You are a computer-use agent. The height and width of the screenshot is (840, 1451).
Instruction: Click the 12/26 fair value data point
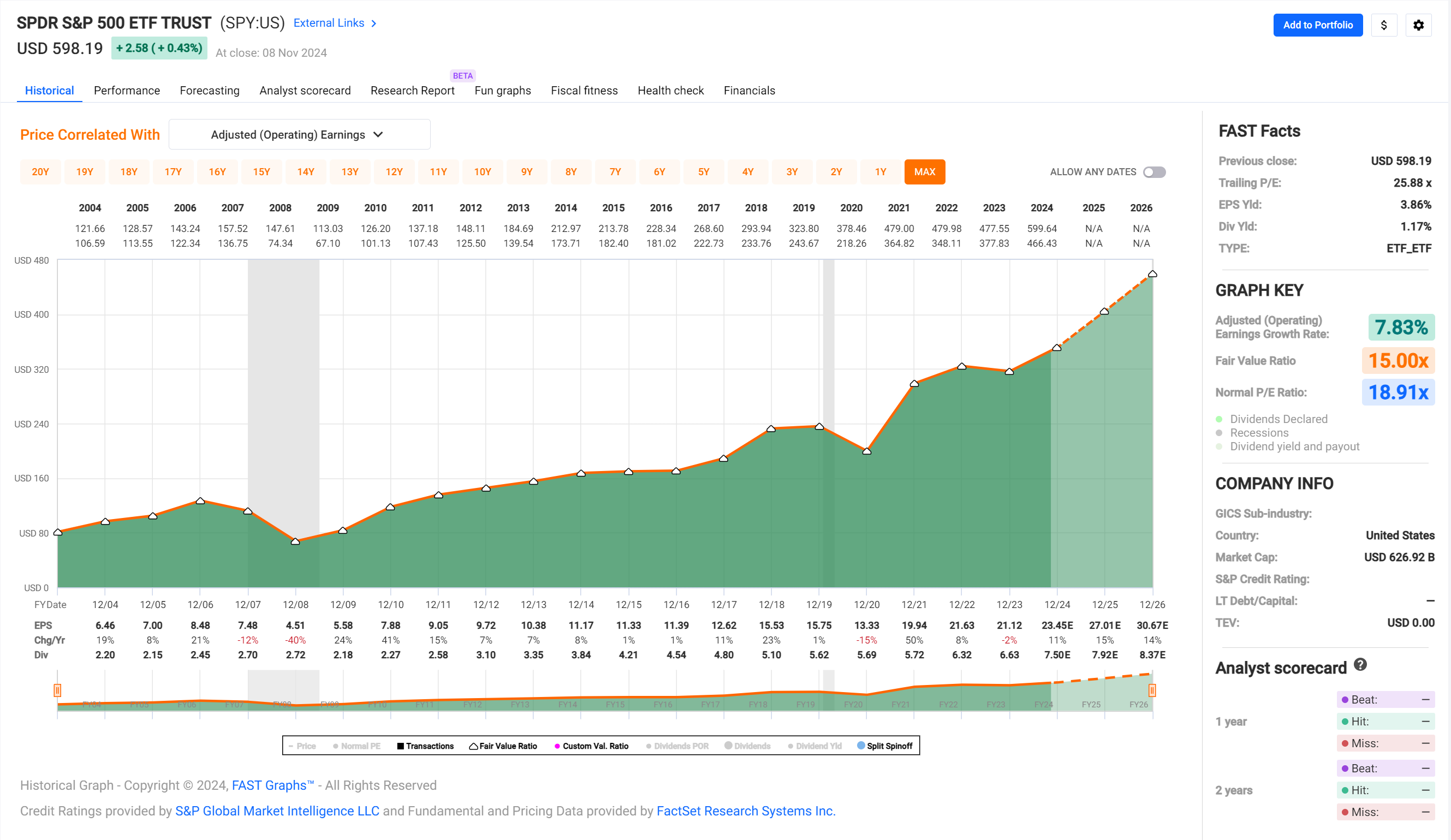(x=1153, y=274)
